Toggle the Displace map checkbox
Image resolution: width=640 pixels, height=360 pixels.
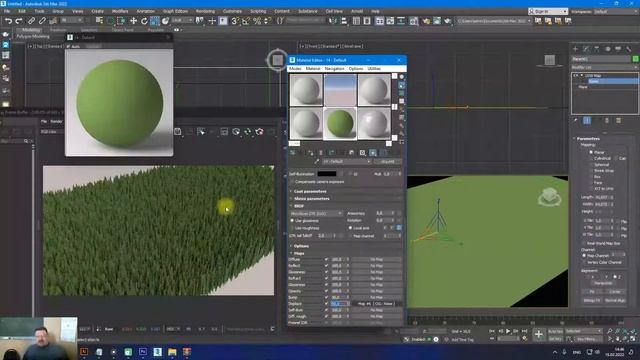click(x=327, y=304)
